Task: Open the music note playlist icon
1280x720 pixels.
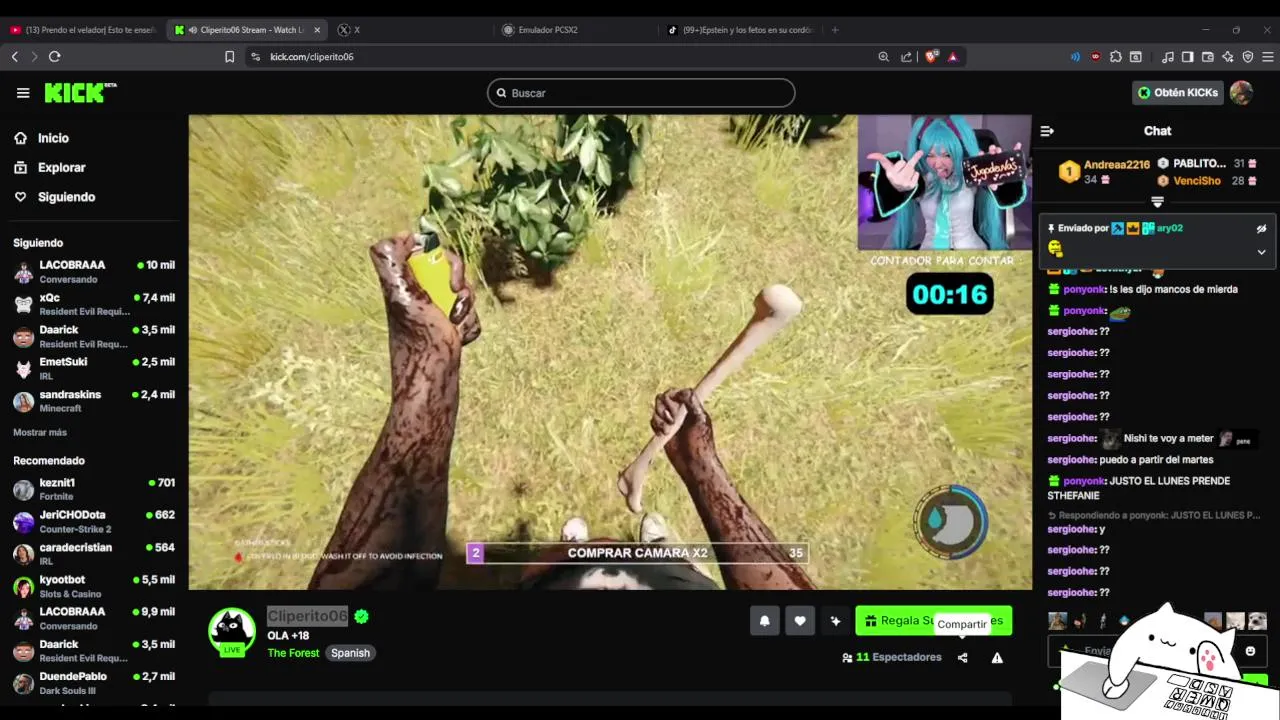Action: tap(1168, 57)
